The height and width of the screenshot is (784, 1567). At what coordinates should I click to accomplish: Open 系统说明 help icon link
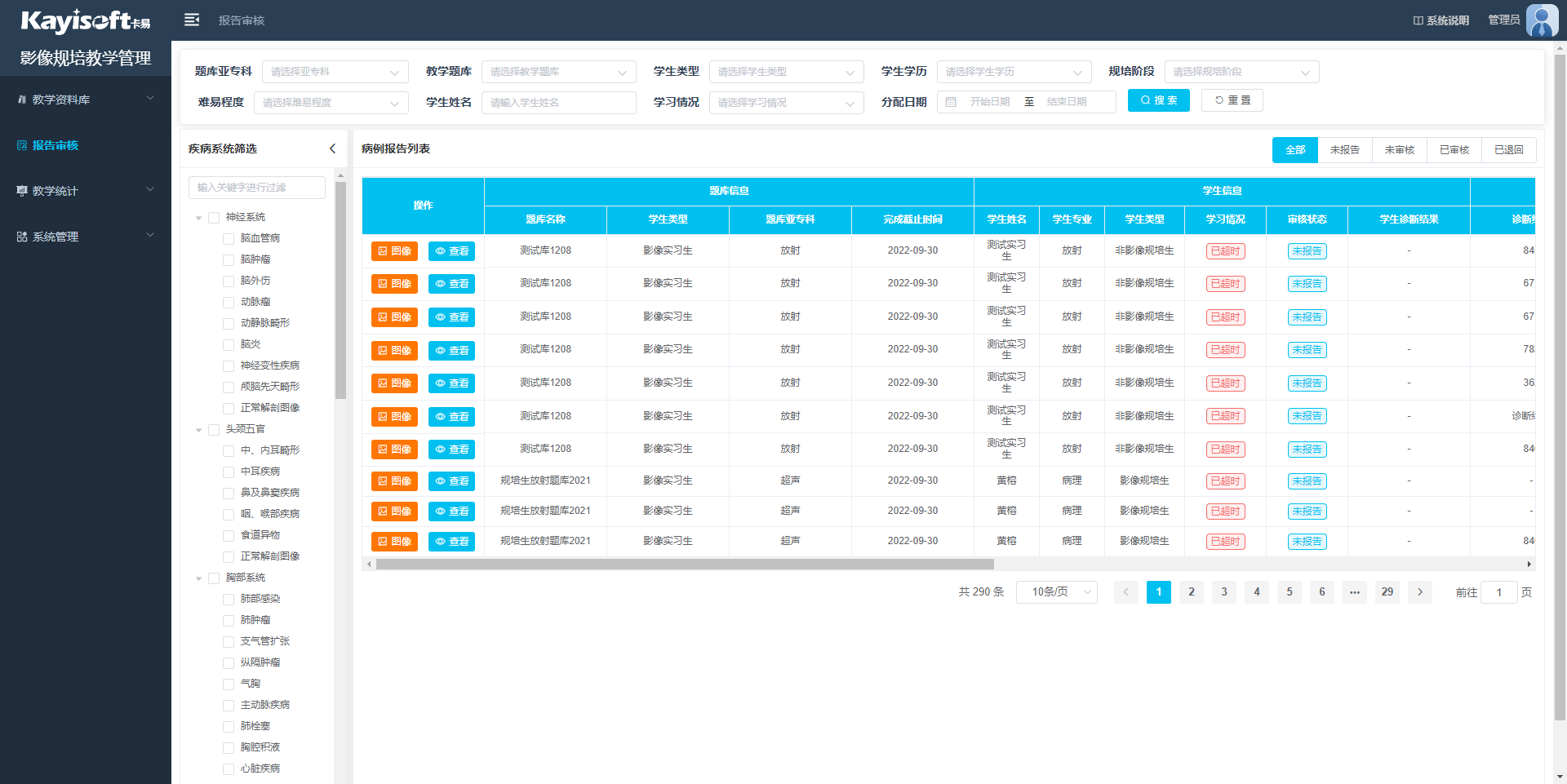[x=1440, y=20]
